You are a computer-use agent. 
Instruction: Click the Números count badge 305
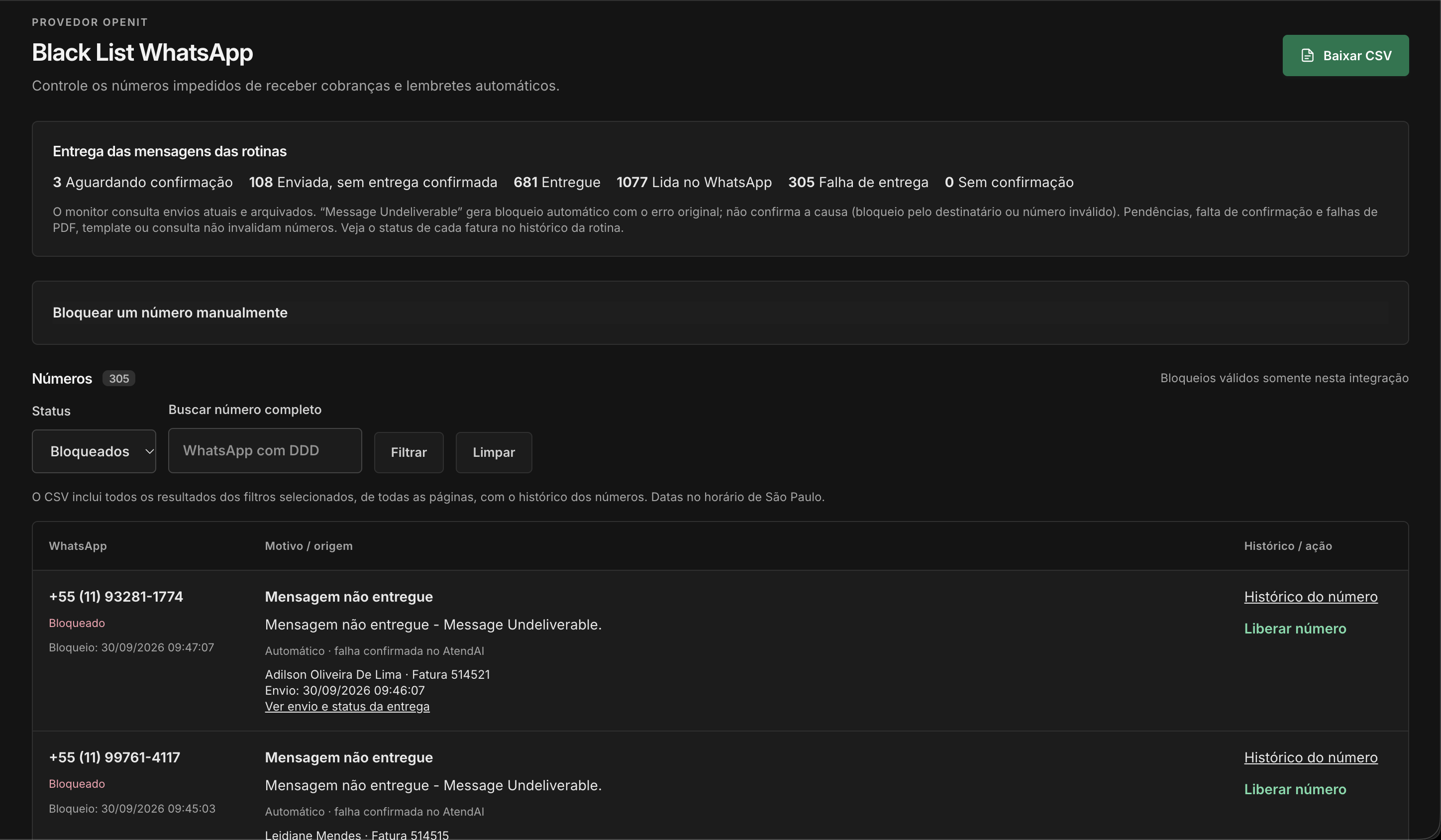[119, 379]
